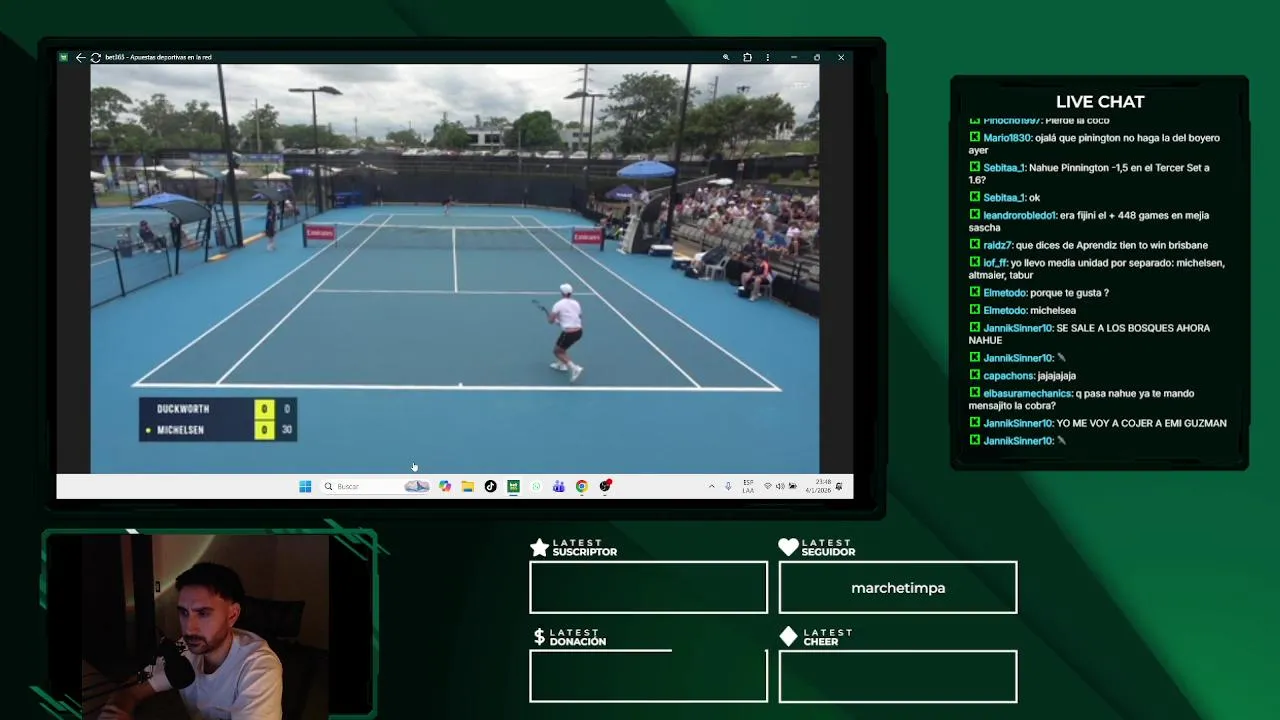
Task: Open the Windows Start menu
Action: 305,486
